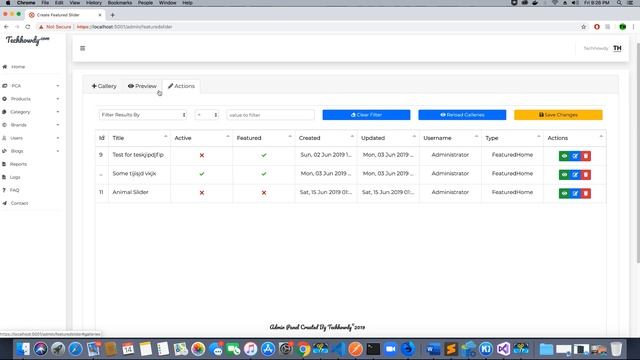This screenshot has height=360, width=640.
Task: Delete the 'Some tjljsjd vkjk' gallery row
Action: click(586, 175)
